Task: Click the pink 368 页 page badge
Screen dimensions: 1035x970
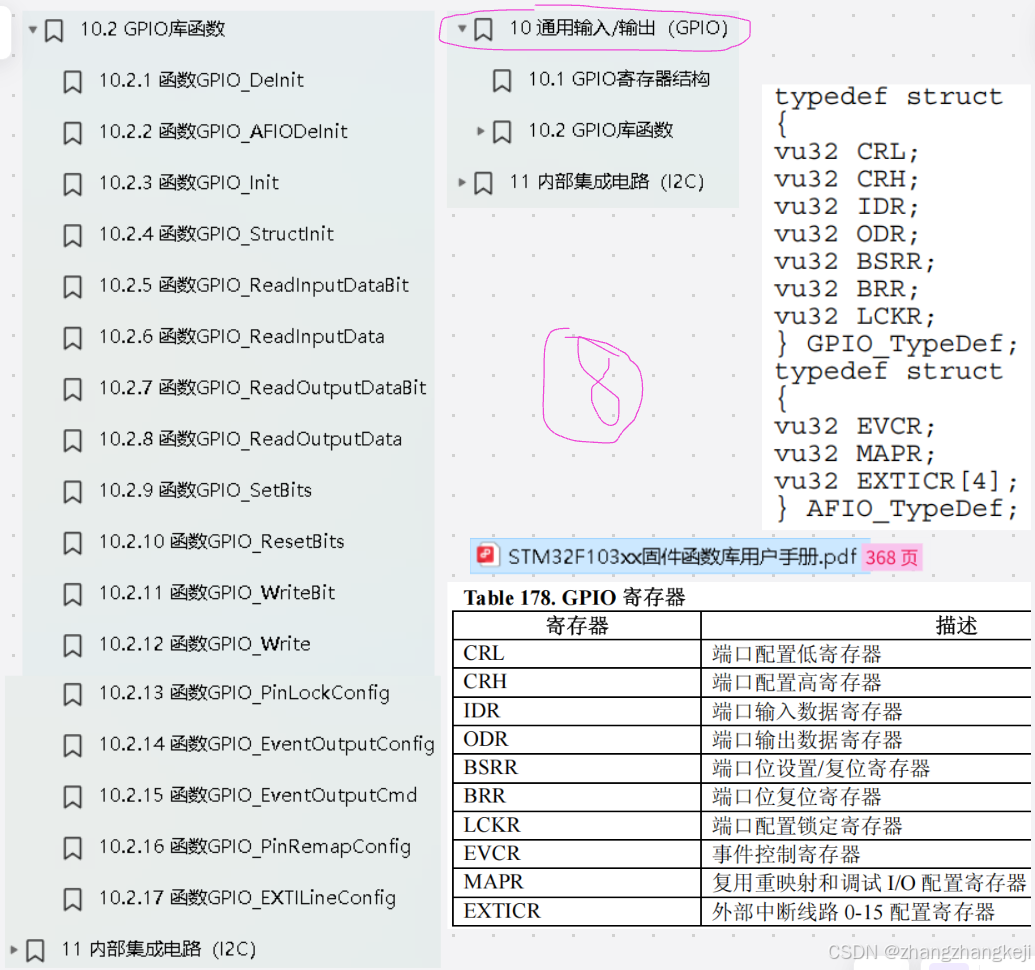Action: click(891, 558)
